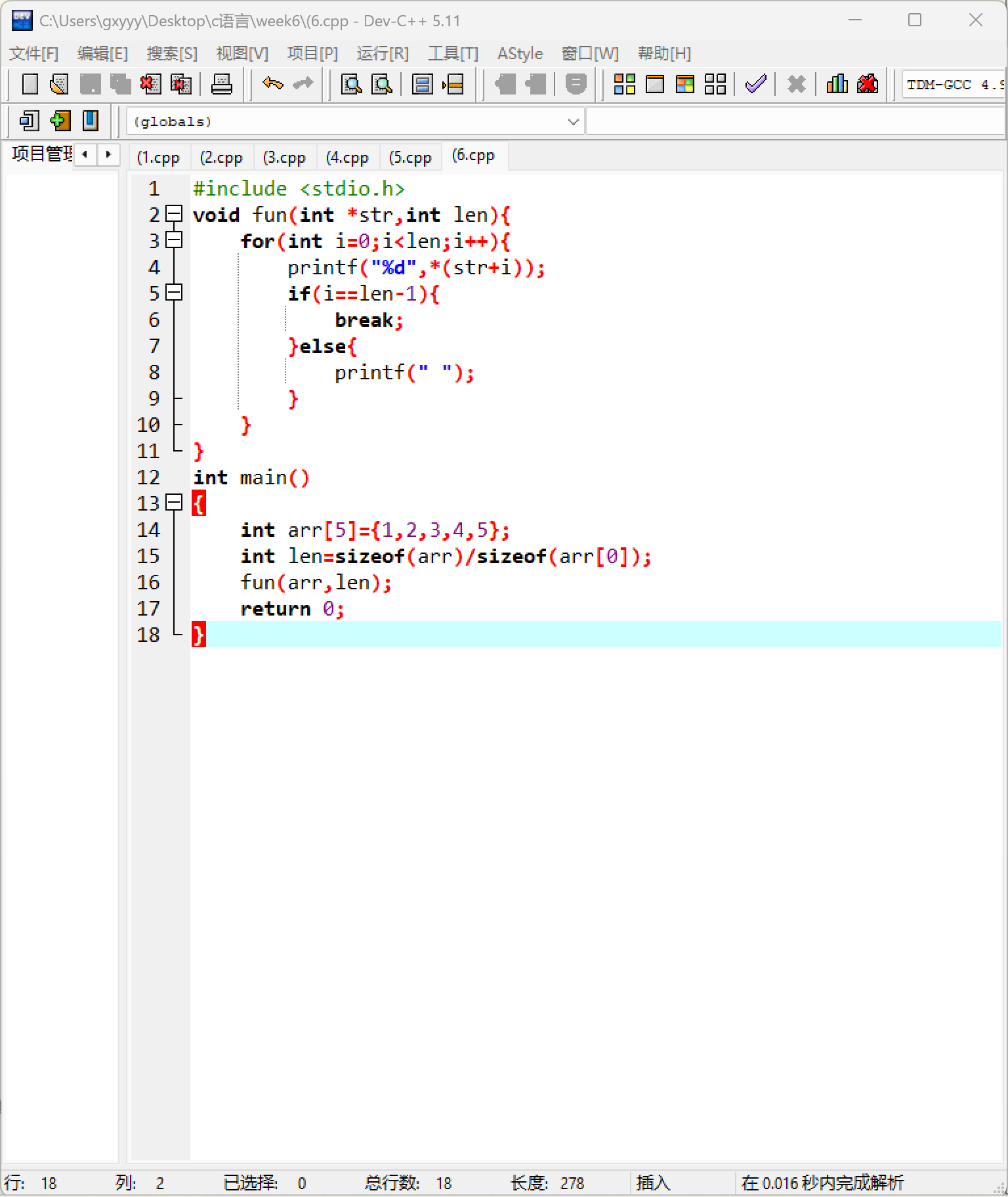Click the Close All files icon
The image size is (1008, 1197).
[180, 84]
